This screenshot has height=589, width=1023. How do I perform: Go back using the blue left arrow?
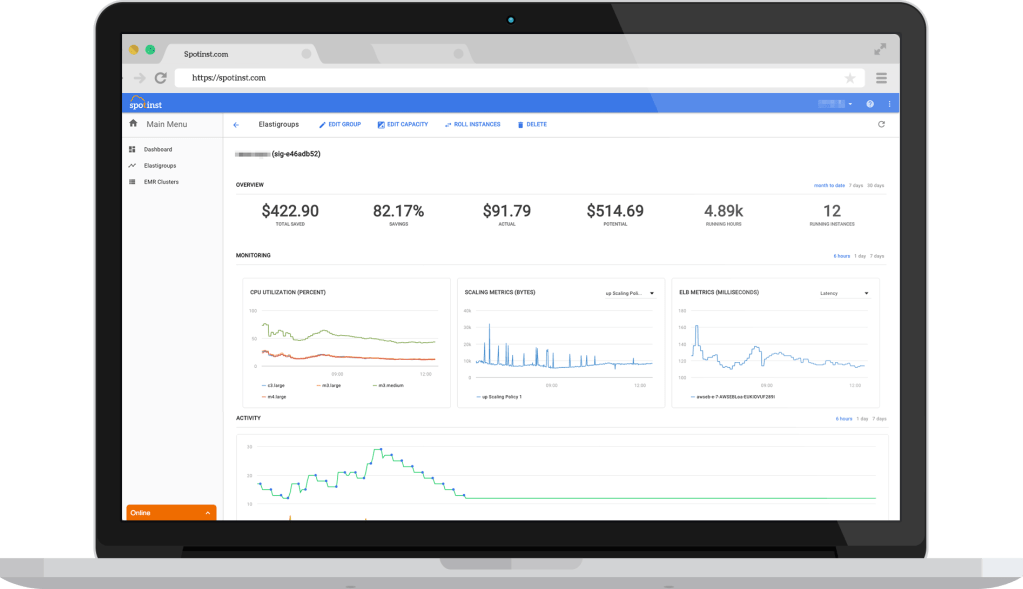236,125
